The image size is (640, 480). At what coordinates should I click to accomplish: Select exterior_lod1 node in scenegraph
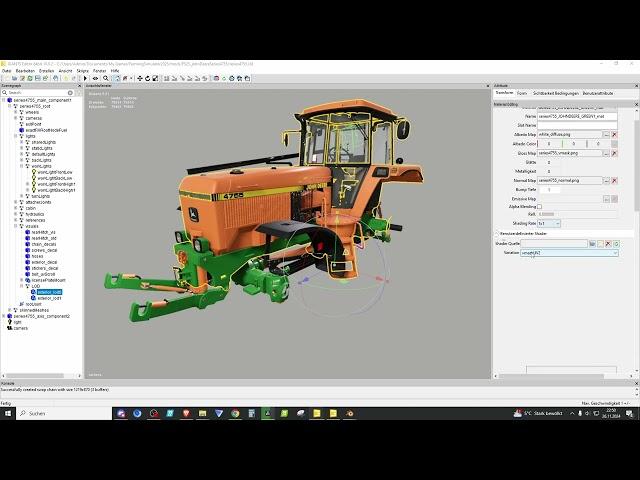[x=49, y=298]
